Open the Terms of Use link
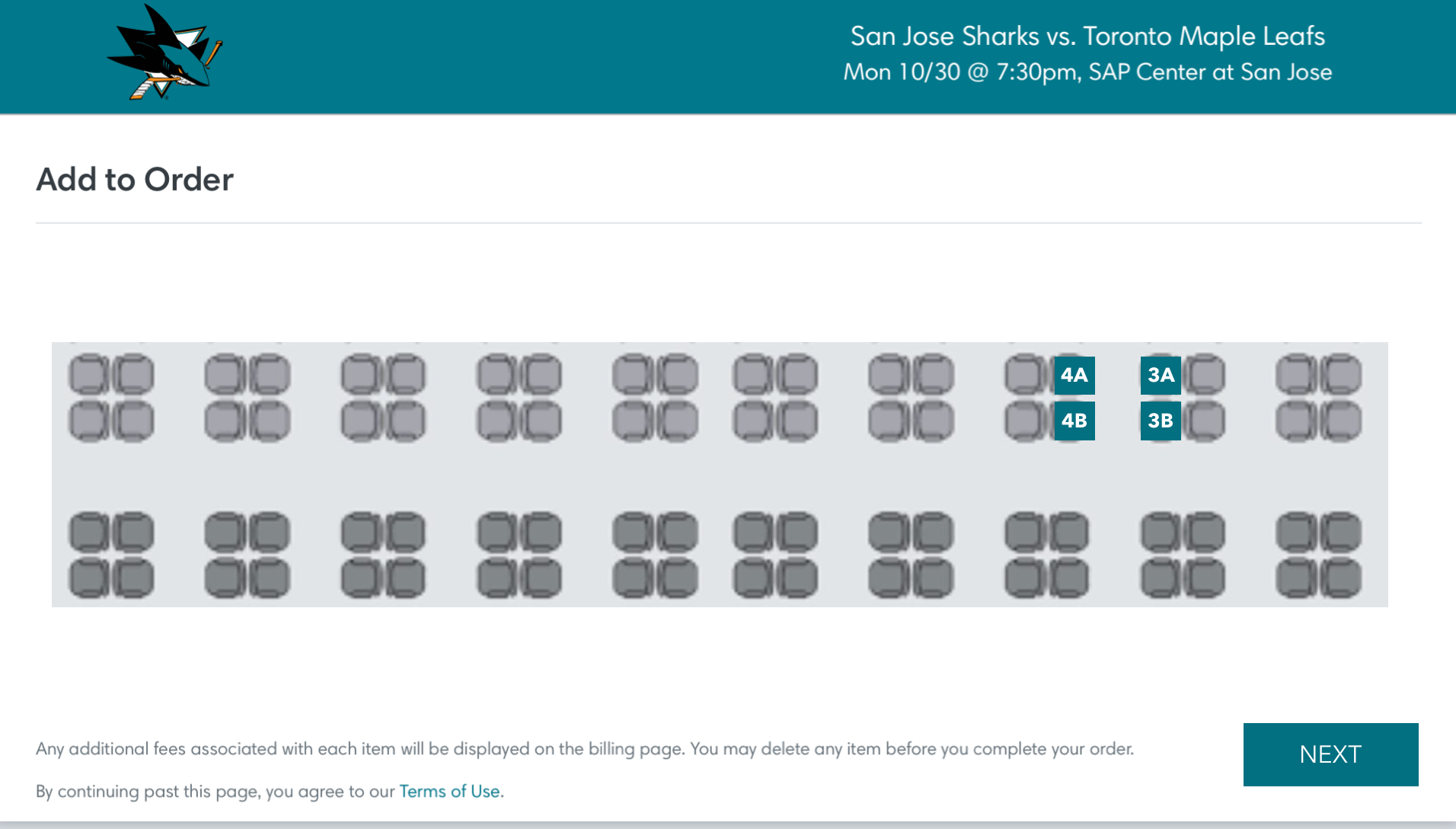Image resolution: width=1456 pixels, height=829 pixels. coord(449,791)
